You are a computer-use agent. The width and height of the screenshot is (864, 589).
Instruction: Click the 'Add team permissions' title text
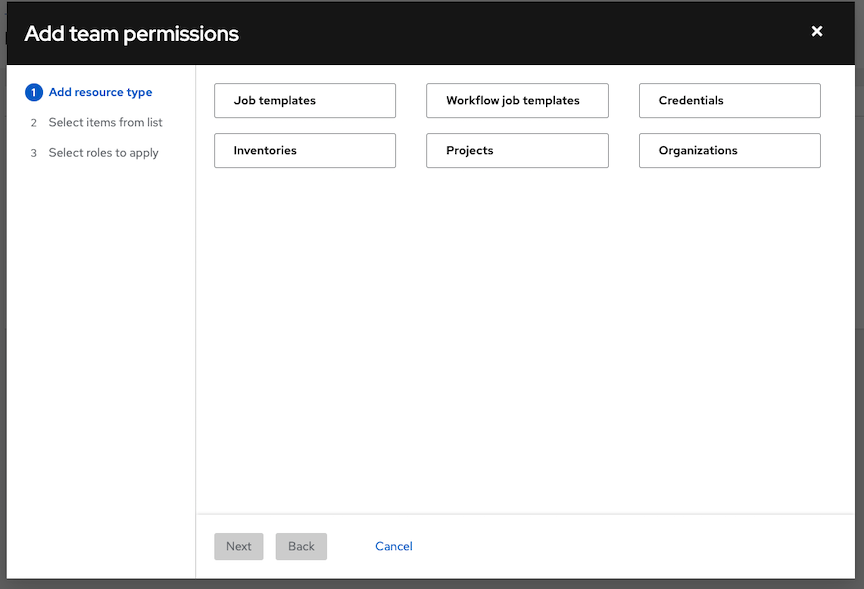(x=131, y=33)
